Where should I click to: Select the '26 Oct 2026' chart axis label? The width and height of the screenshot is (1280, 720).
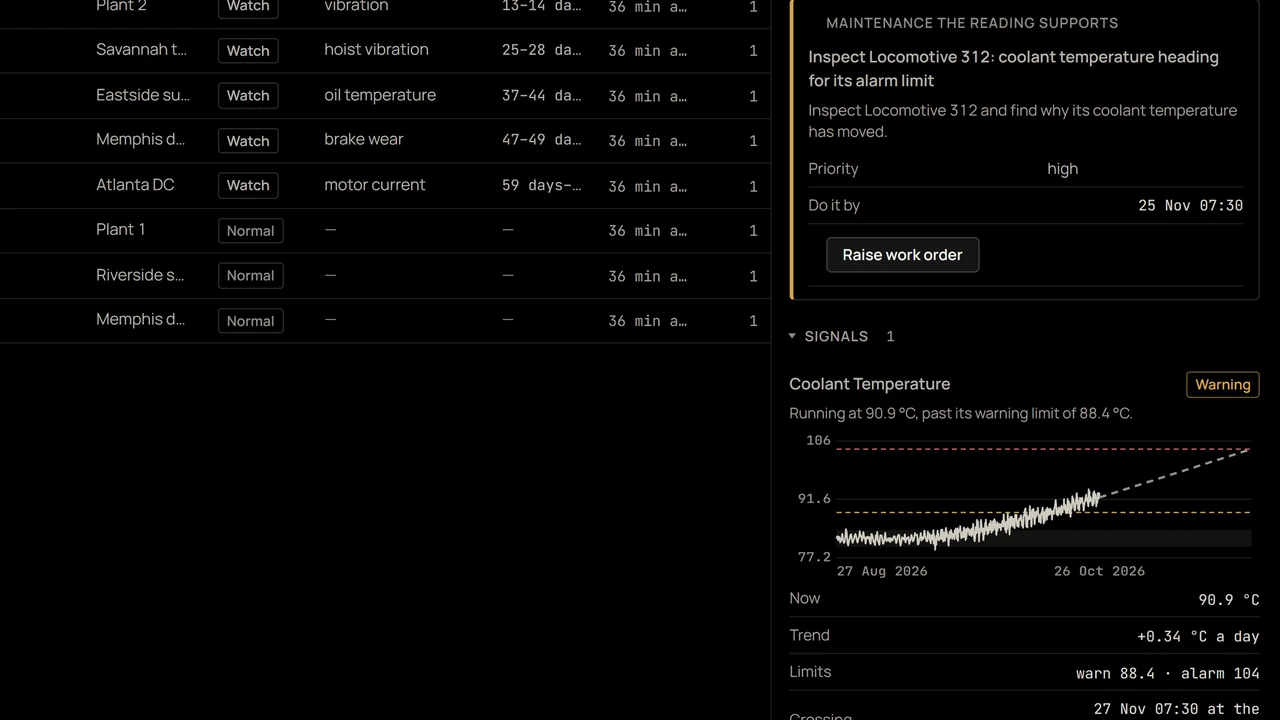(x=1099, y=571)
